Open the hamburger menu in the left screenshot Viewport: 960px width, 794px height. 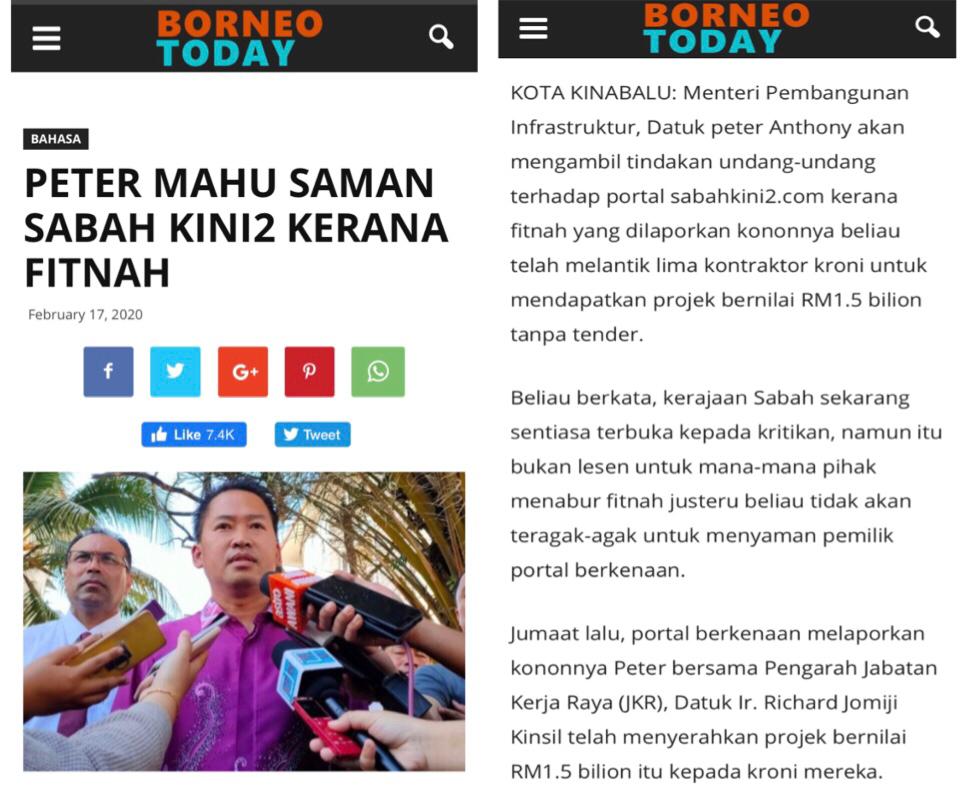[46, 39]
